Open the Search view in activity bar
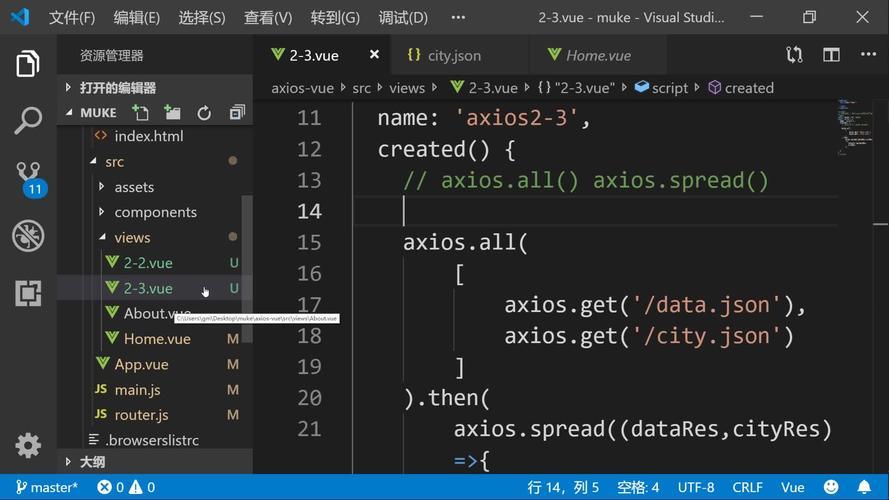889x500 pixels. coord(28,121)
